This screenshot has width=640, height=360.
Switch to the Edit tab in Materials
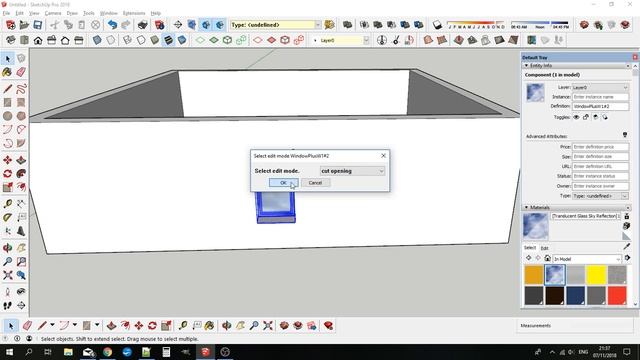pos(544,248)
